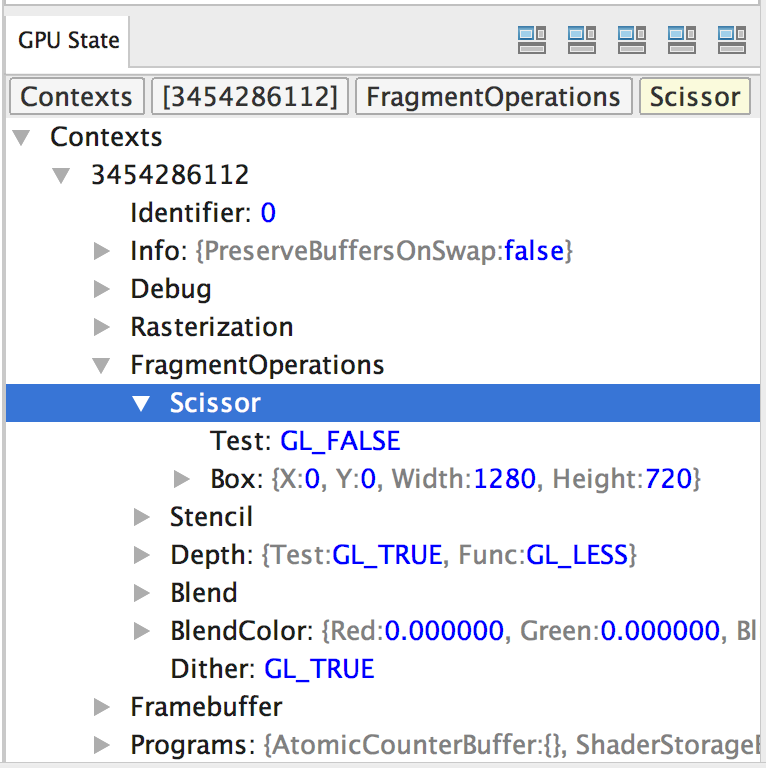Click the last layout icon on the right
This screenshot has height=768, width=766.
pos(732,39)
